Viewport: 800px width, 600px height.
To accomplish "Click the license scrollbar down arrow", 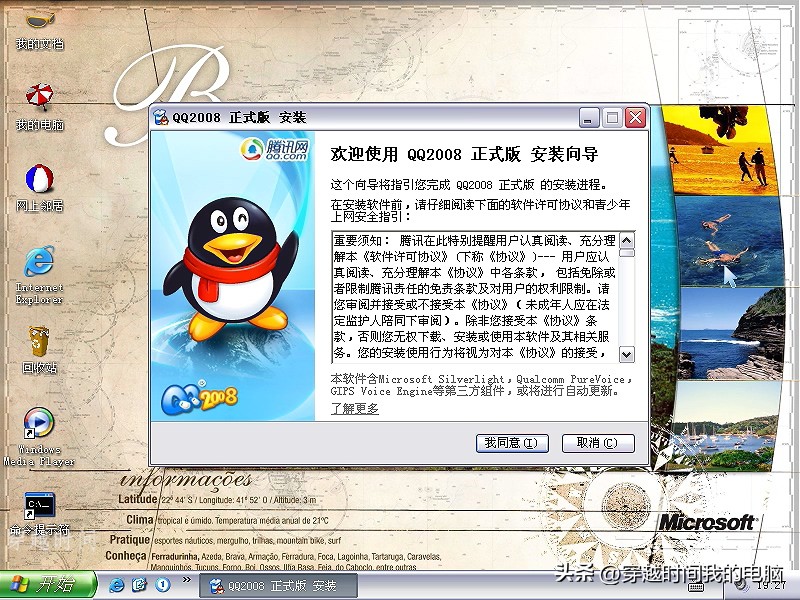I will click(x=625, y=355).
